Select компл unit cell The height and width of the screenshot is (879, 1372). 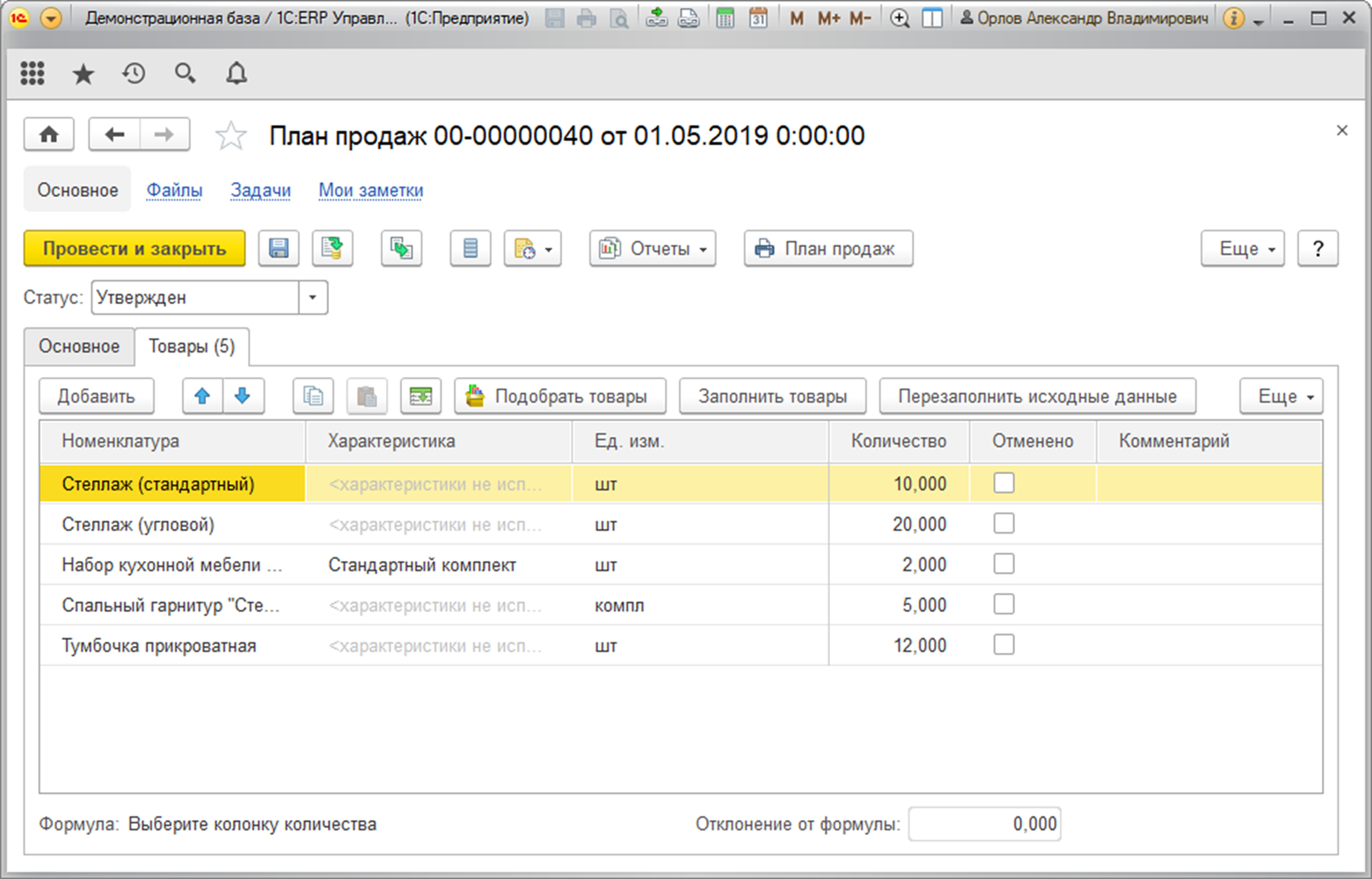[700, 606]
